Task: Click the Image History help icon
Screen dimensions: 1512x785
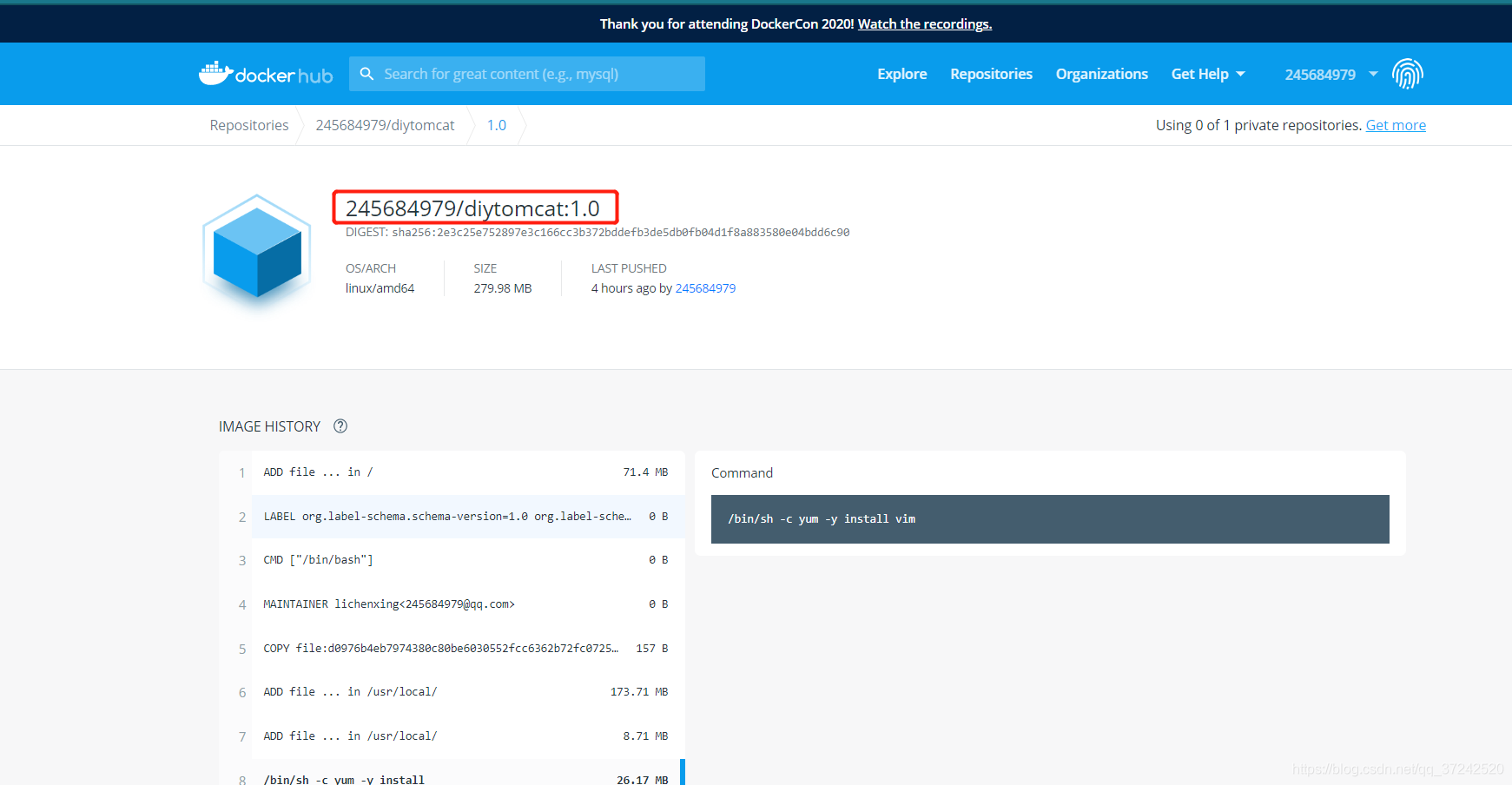Action: point(340,426)
